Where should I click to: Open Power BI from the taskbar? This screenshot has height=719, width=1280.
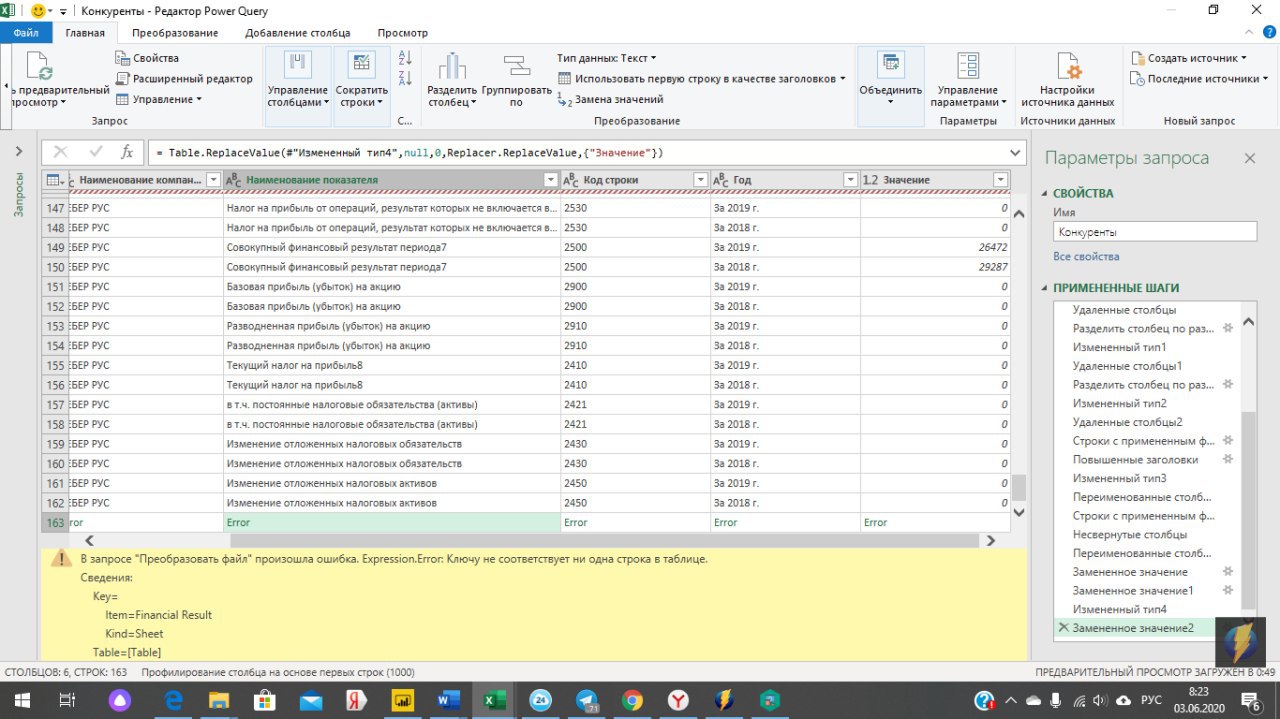402,701
